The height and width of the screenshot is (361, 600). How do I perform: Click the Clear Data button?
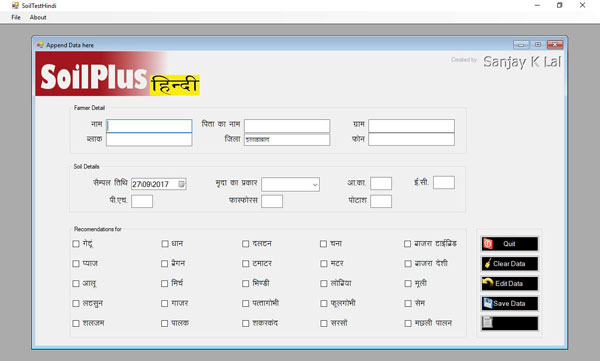[509, 264]
